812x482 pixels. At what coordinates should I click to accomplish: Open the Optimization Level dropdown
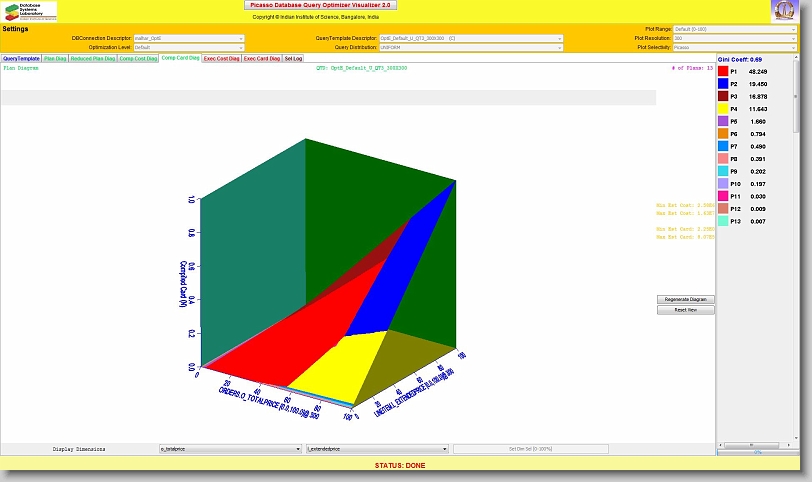click(188, 47)
